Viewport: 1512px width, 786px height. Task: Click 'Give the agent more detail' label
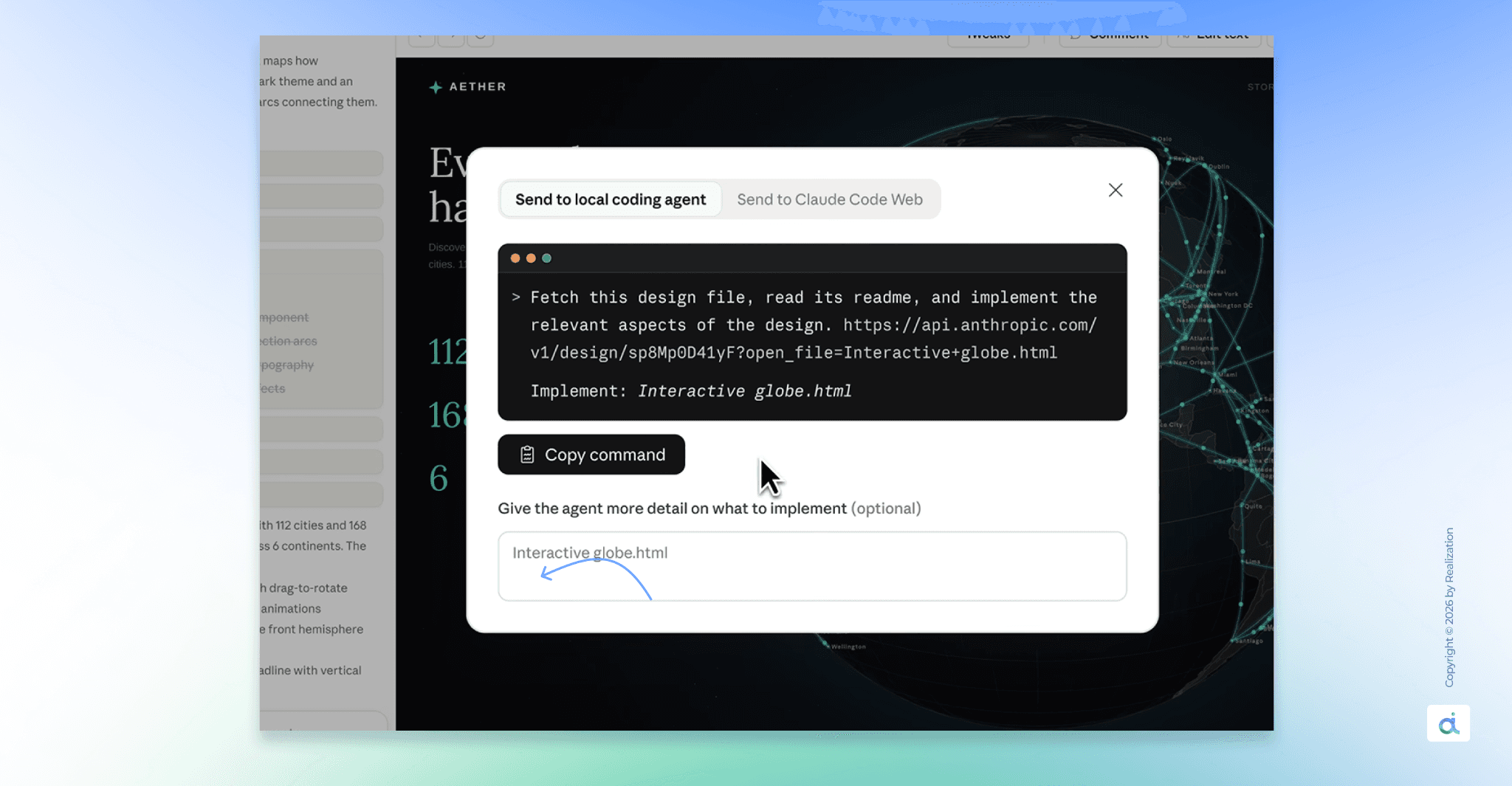(672, 509)
